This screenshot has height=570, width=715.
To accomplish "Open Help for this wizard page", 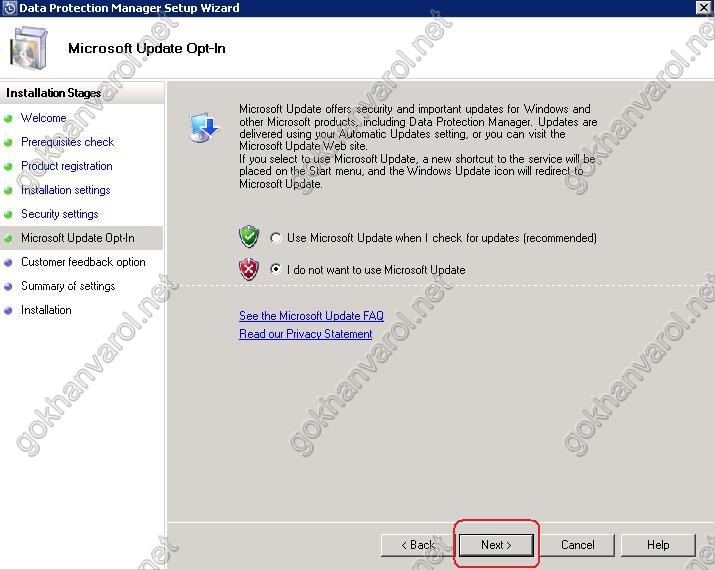I will [657, 545].
